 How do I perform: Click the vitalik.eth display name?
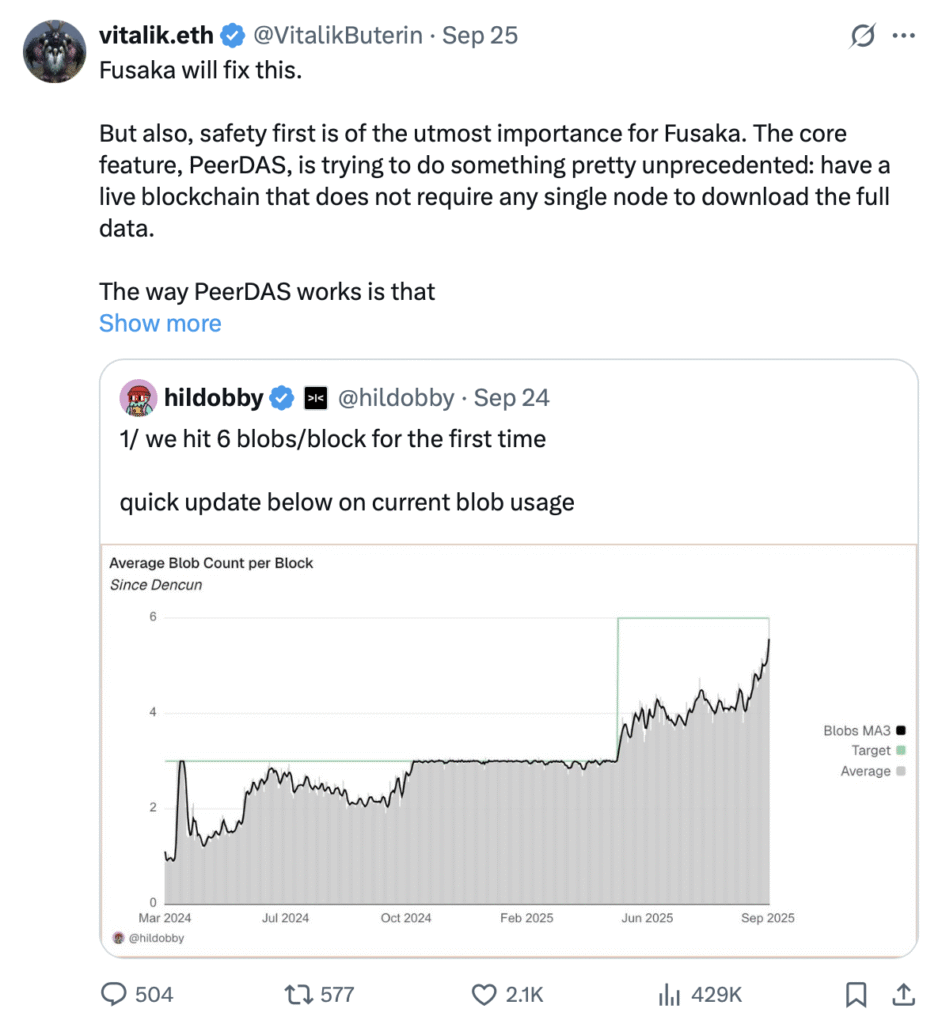156,36
